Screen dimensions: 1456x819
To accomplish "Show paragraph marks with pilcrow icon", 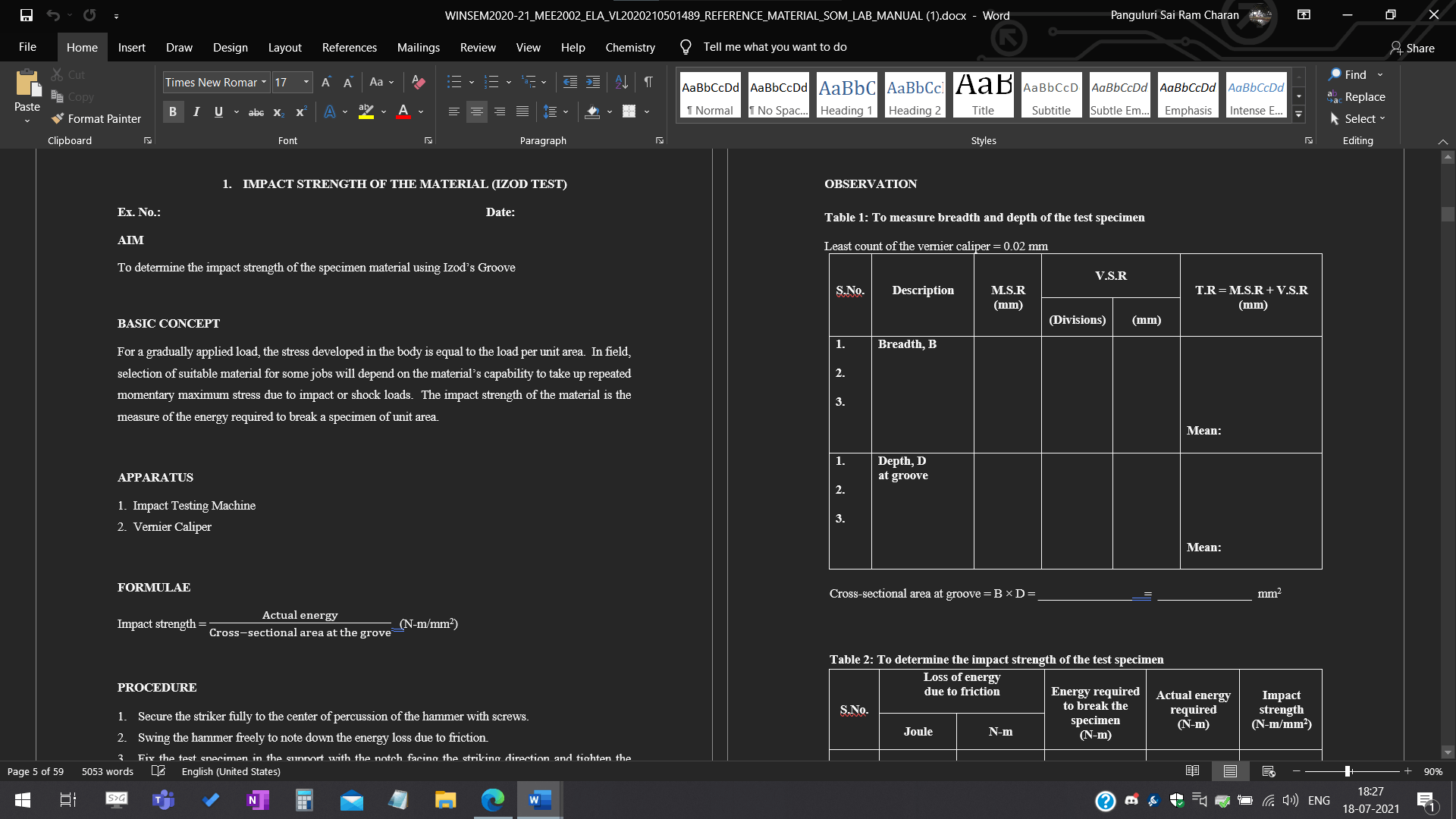I will tap(648, 82).
